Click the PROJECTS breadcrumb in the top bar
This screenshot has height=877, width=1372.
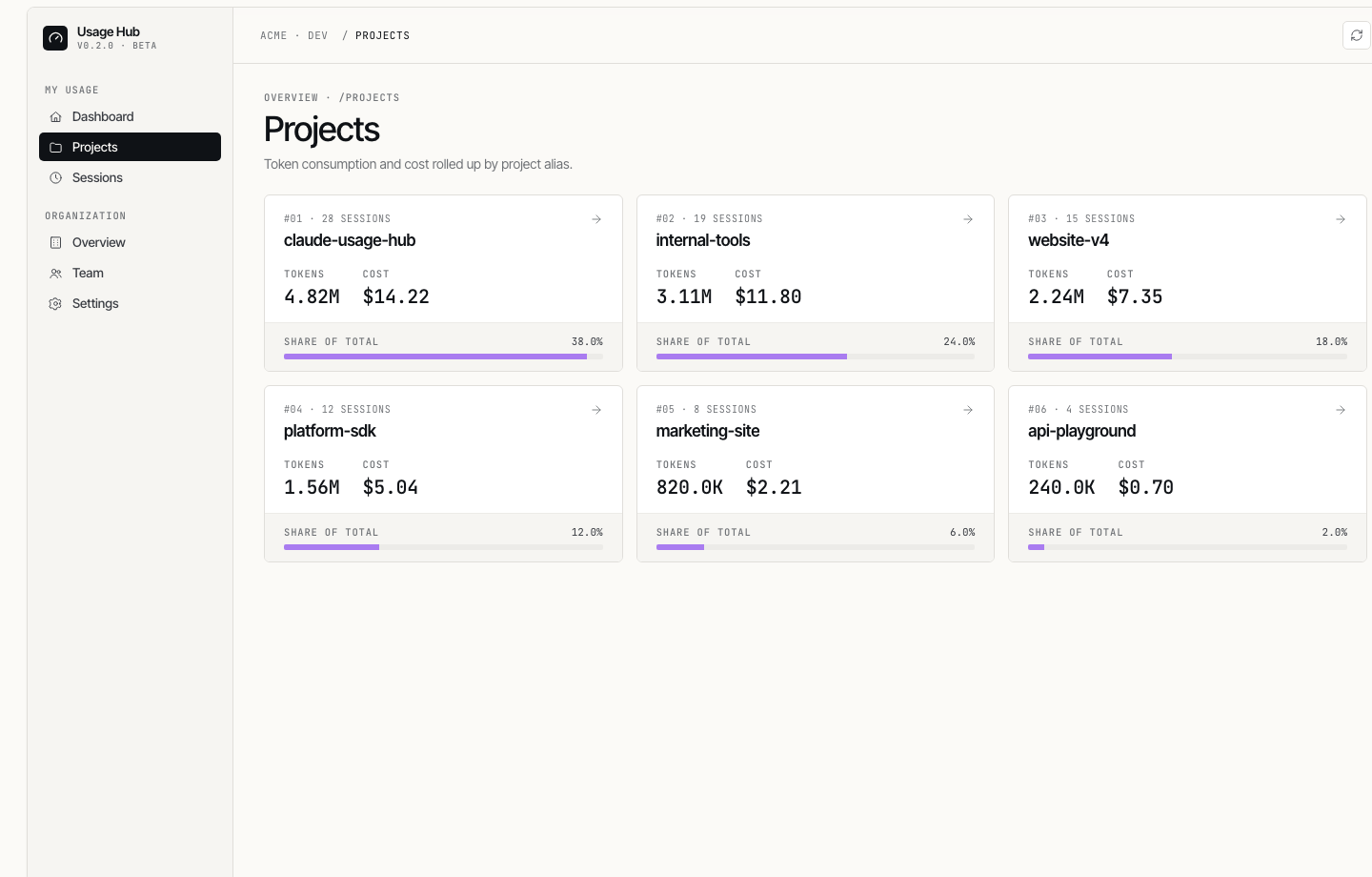click(x=382, y=36)
